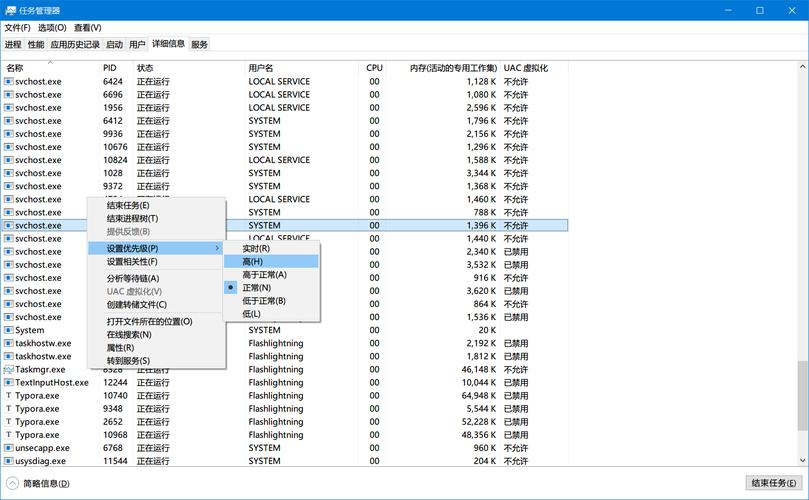
Task: Switch to the 进程 tab
Action: tap(13, 44)
